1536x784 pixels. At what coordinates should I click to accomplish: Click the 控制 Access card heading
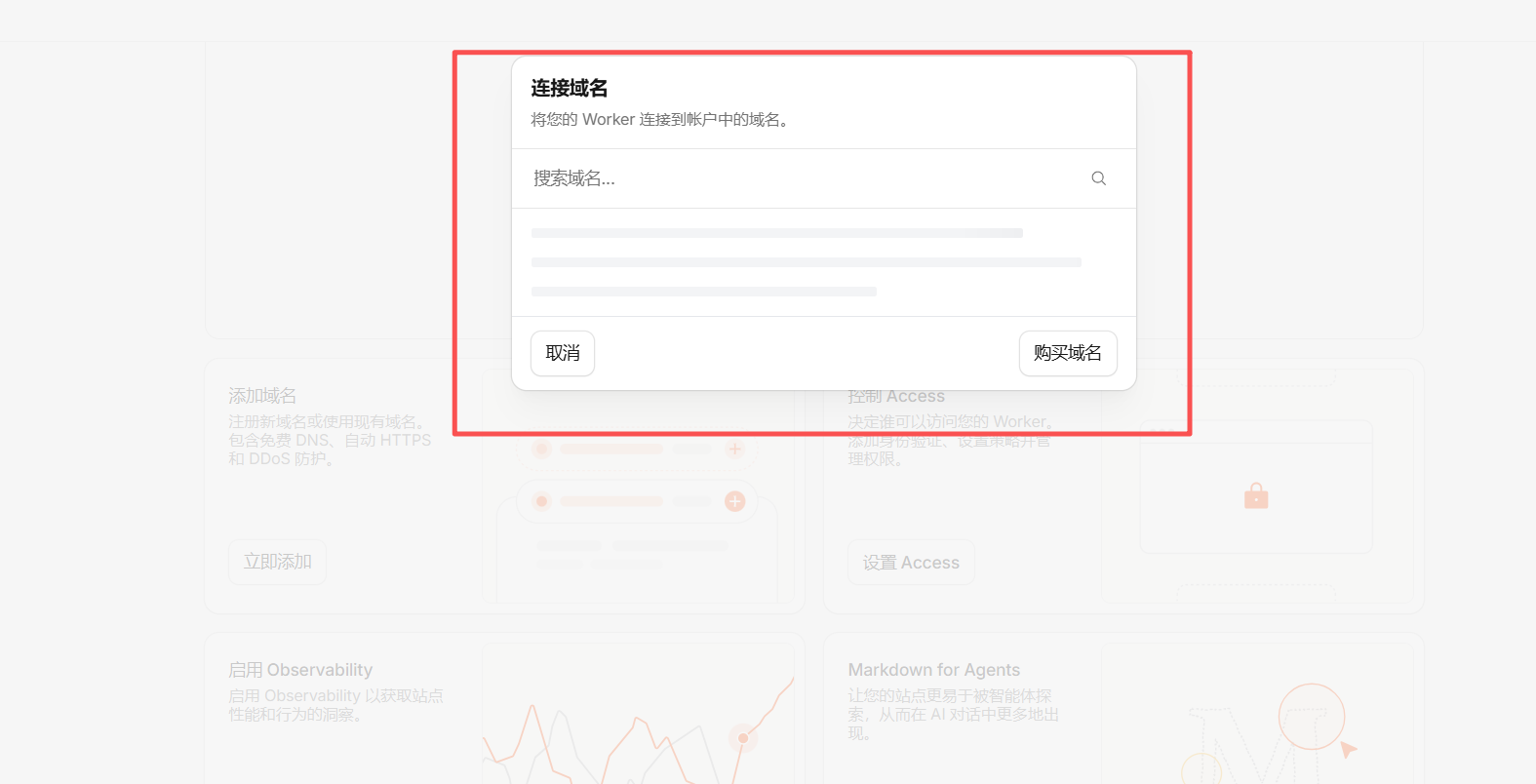pyautogui.click(x=896, y=397)
